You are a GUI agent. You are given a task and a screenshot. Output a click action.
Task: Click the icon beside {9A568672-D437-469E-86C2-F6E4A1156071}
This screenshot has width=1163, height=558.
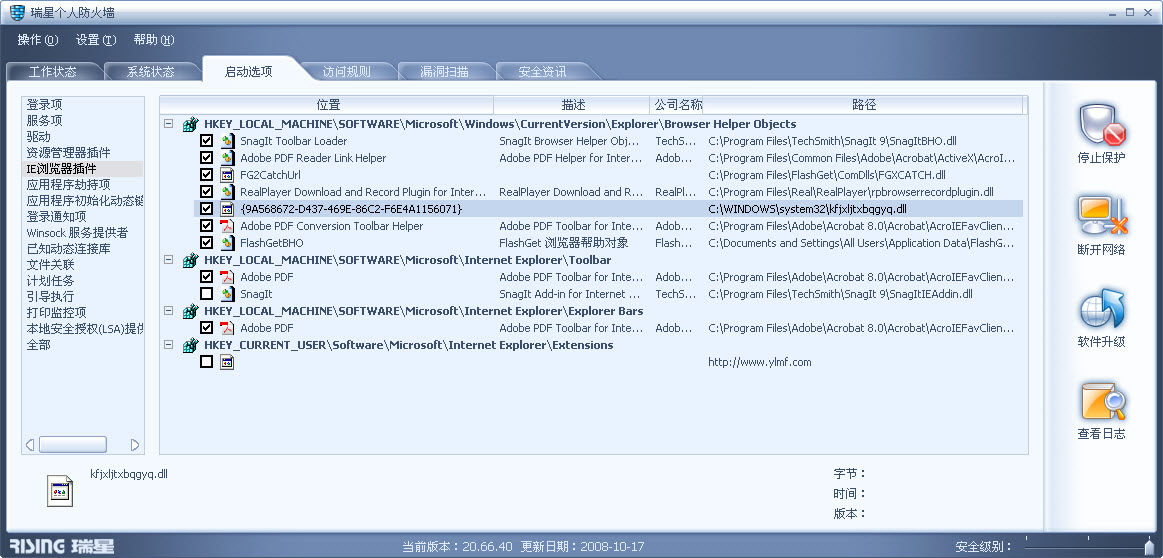(x=227, y=209)
